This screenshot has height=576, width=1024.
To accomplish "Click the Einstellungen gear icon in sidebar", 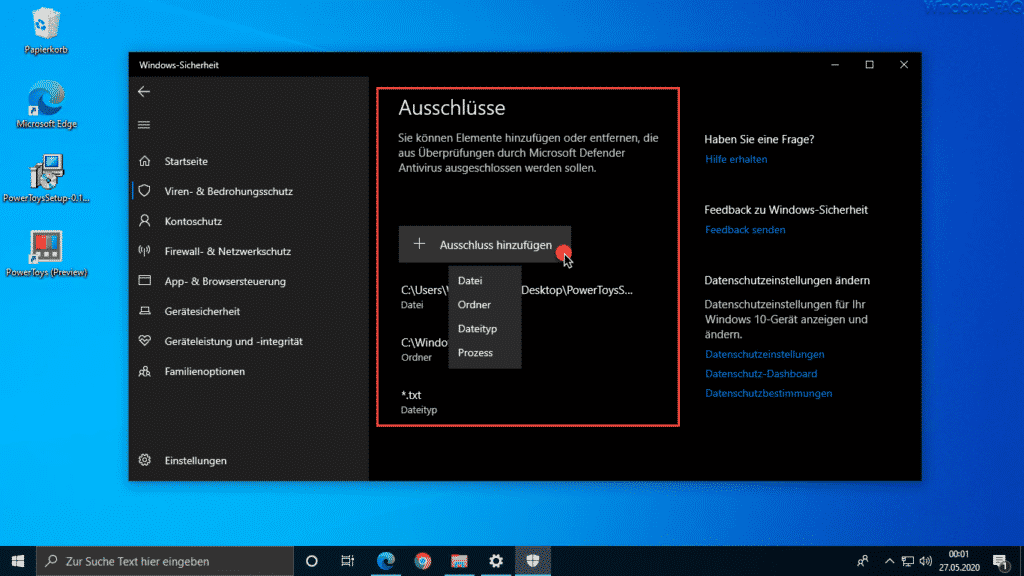I will click(144, 460).
